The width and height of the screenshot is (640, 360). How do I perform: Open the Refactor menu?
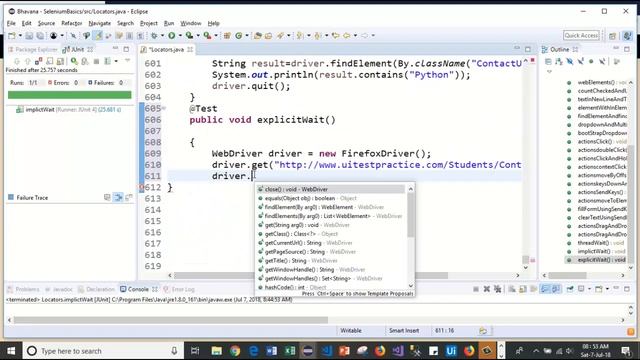click(71, 23)
